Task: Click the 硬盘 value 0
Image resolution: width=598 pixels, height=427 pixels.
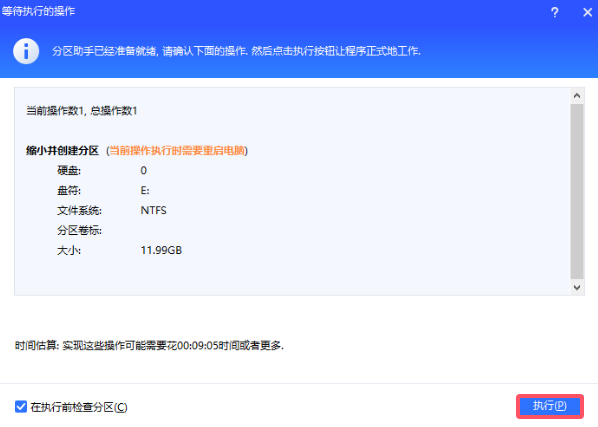Action: 143,170
